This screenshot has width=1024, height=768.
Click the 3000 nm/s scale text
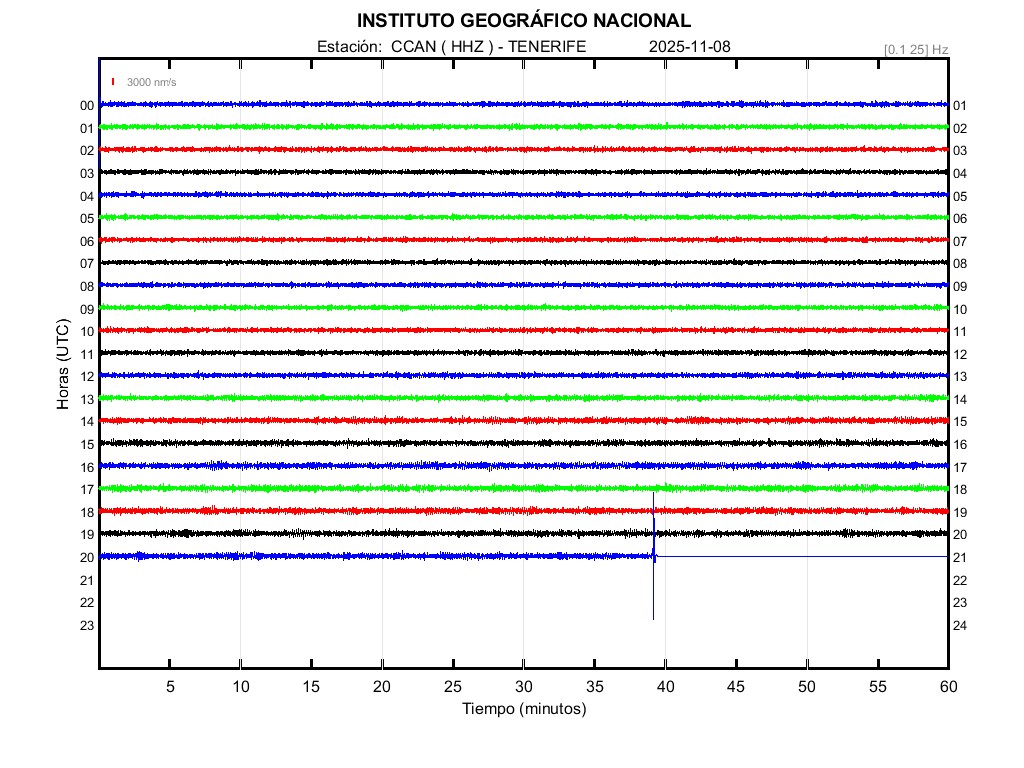pos(151,82)
